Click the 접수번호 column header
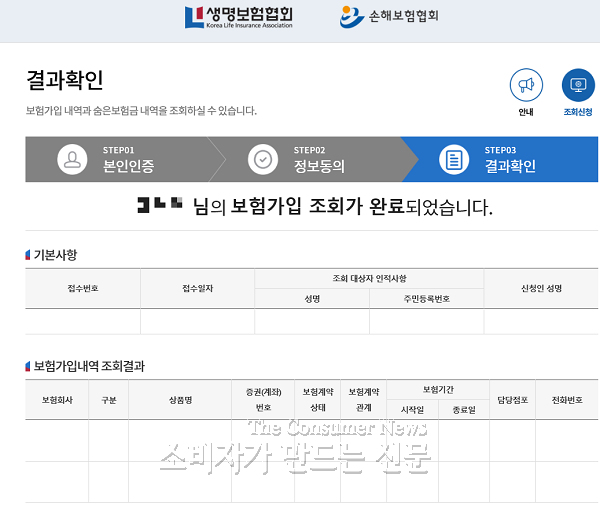This screenshot has width=600, height=512. pos(83,289)
